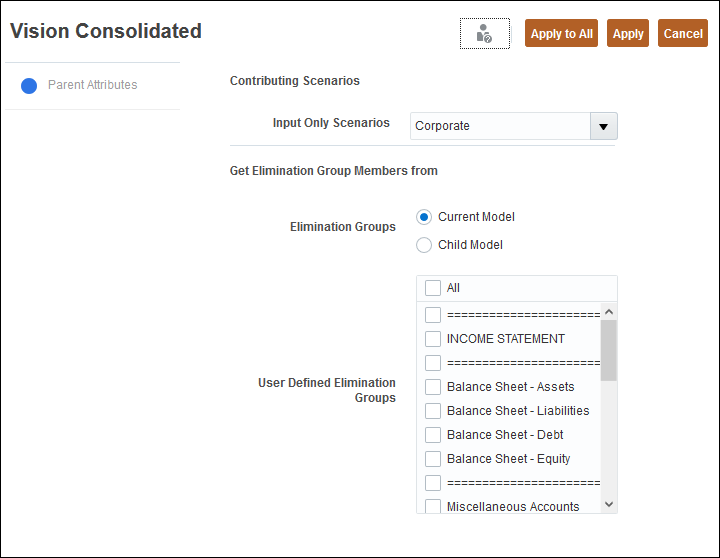
Task: Click the list scroll down arrow
Action: click(609, 504)
